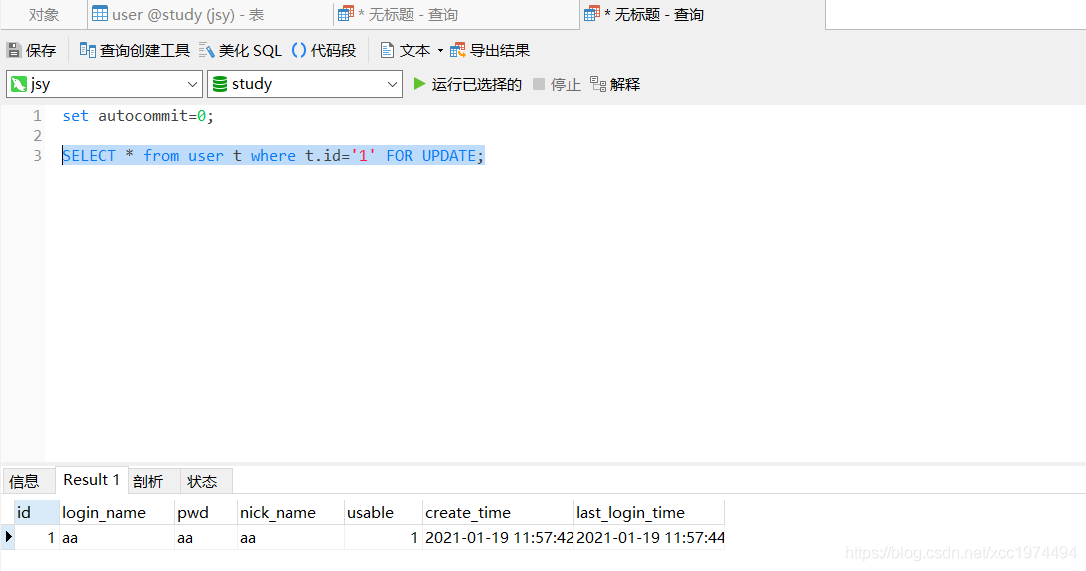Click the Explain (解释) button
The height and width of the screenshot is (571, 1086).
coord(615,85)
